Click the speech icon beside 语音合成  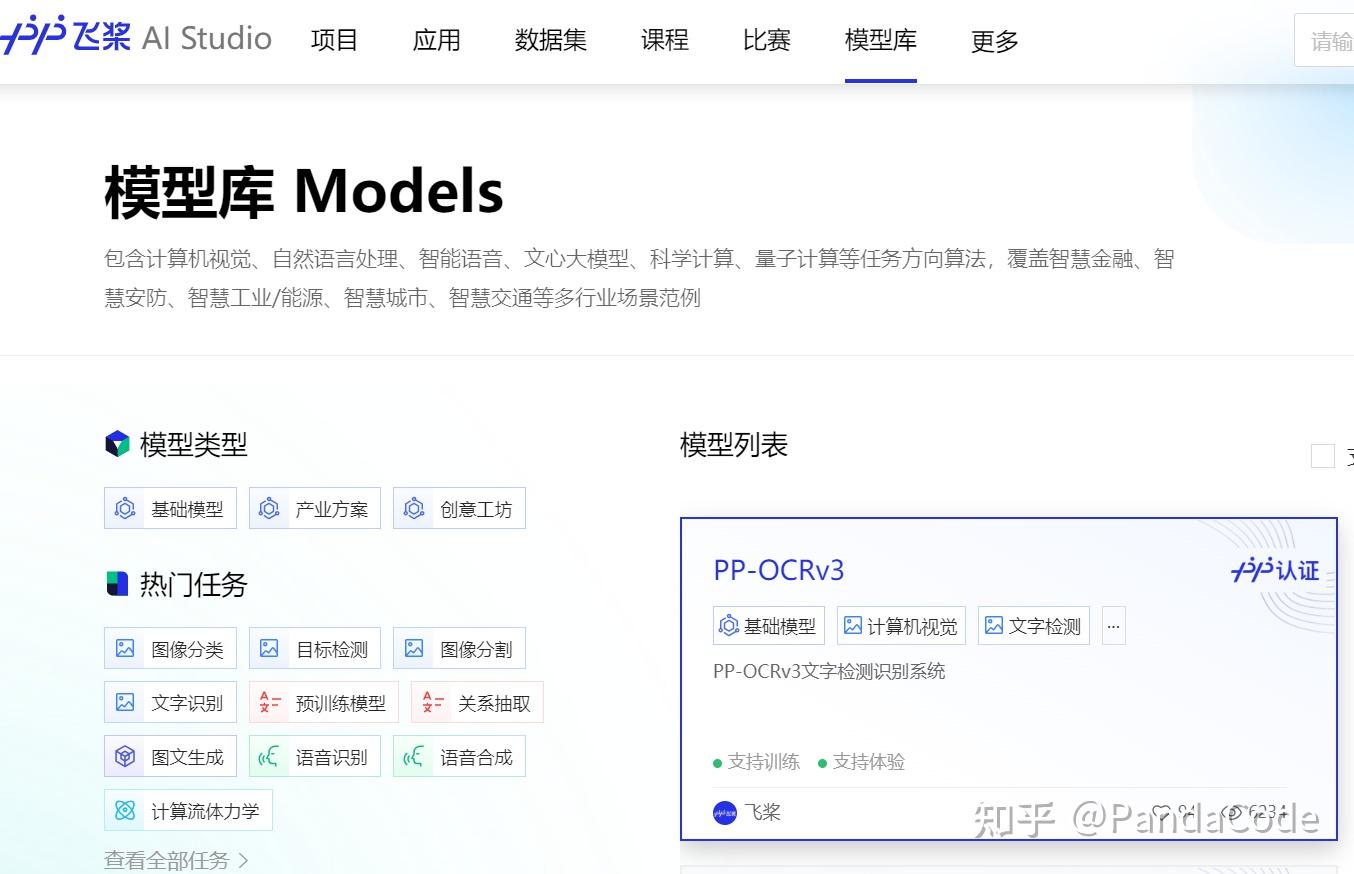(414, 756)
